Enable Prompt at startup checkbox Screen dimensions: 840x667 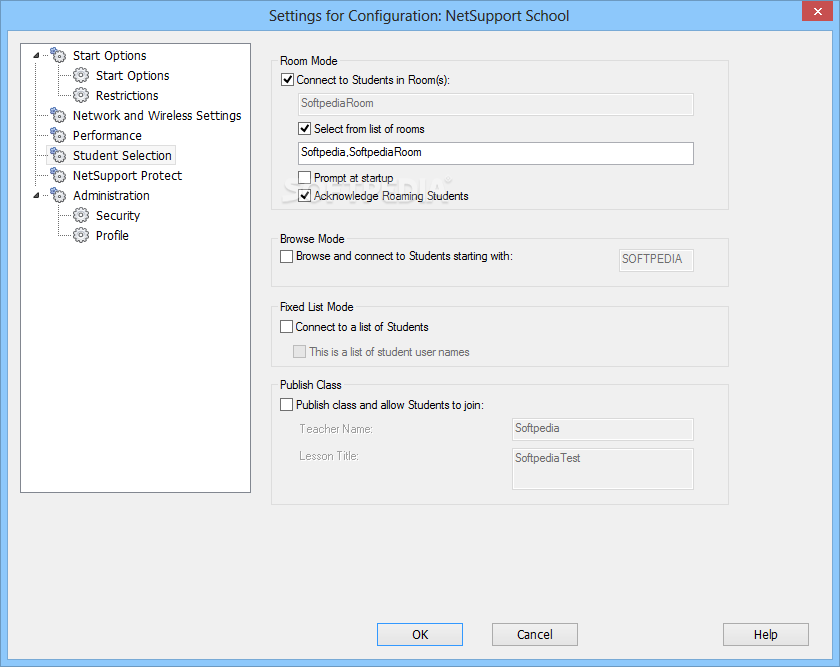point(304,177)
